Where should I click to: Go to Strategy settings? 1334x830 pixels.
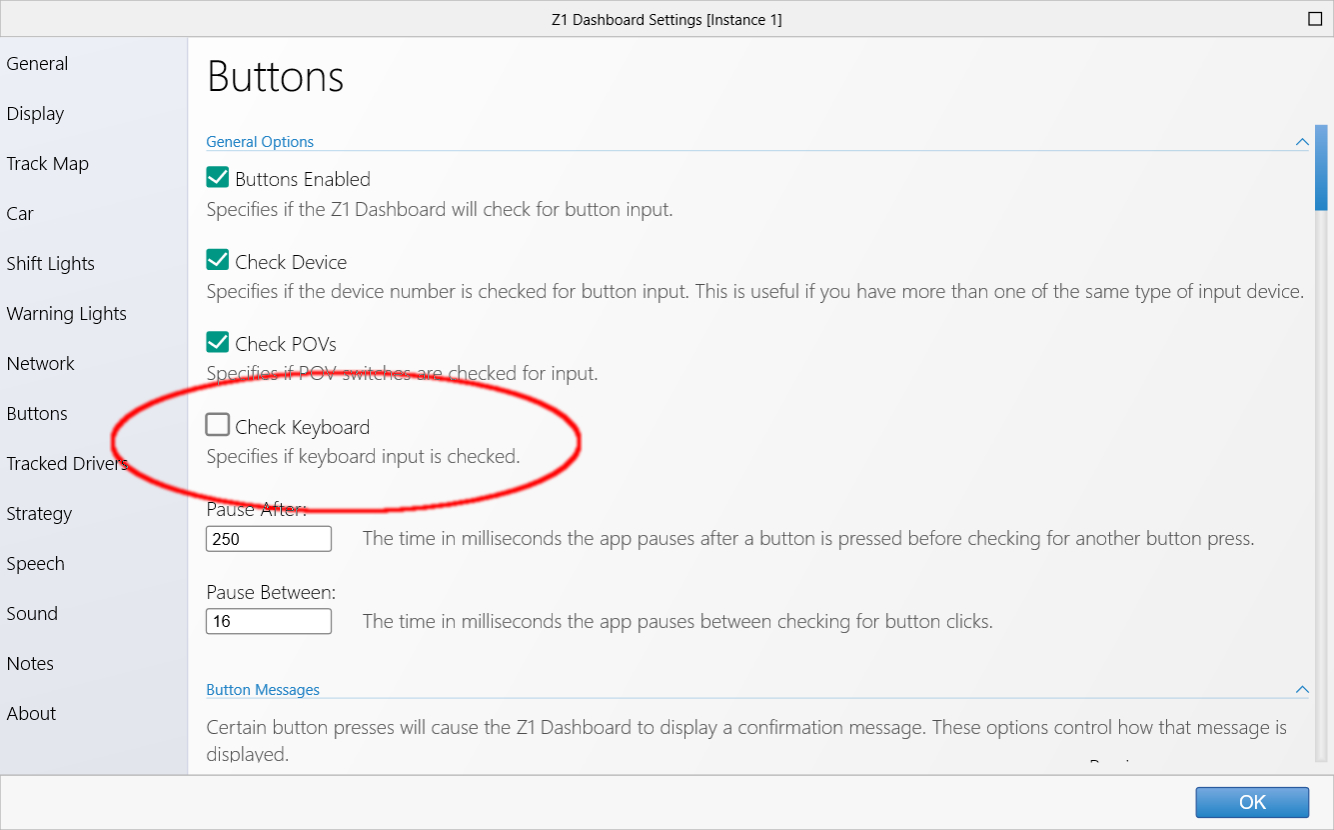click(39, 514)
